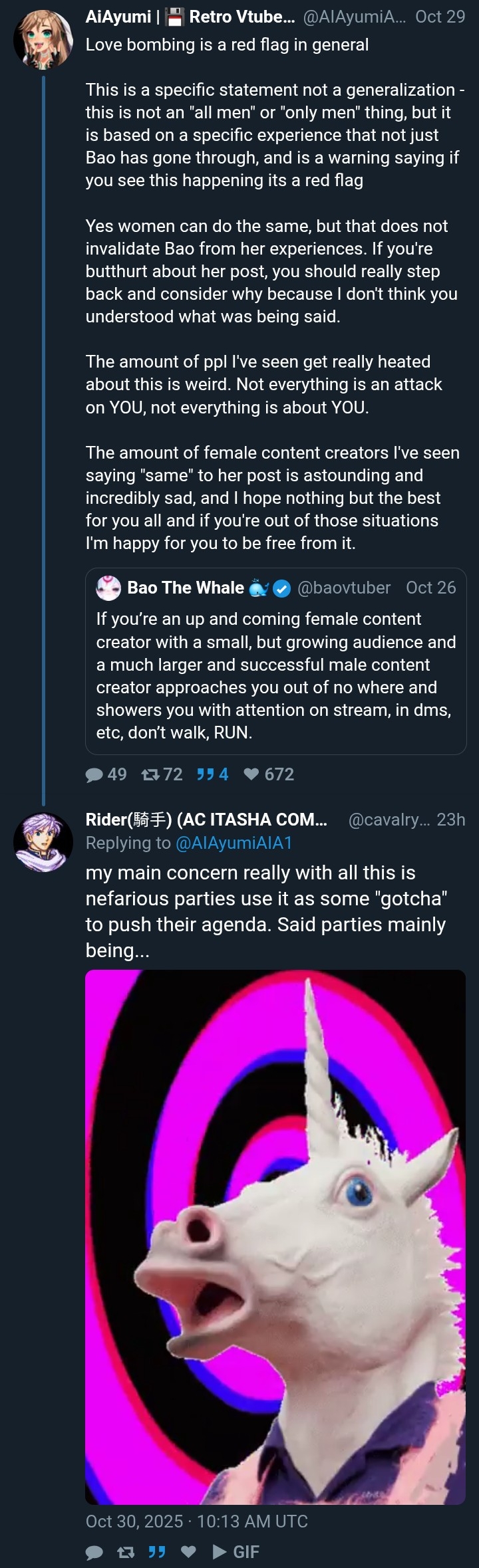
Task: Click the Oct 29 post date
Action: (440, 17)
